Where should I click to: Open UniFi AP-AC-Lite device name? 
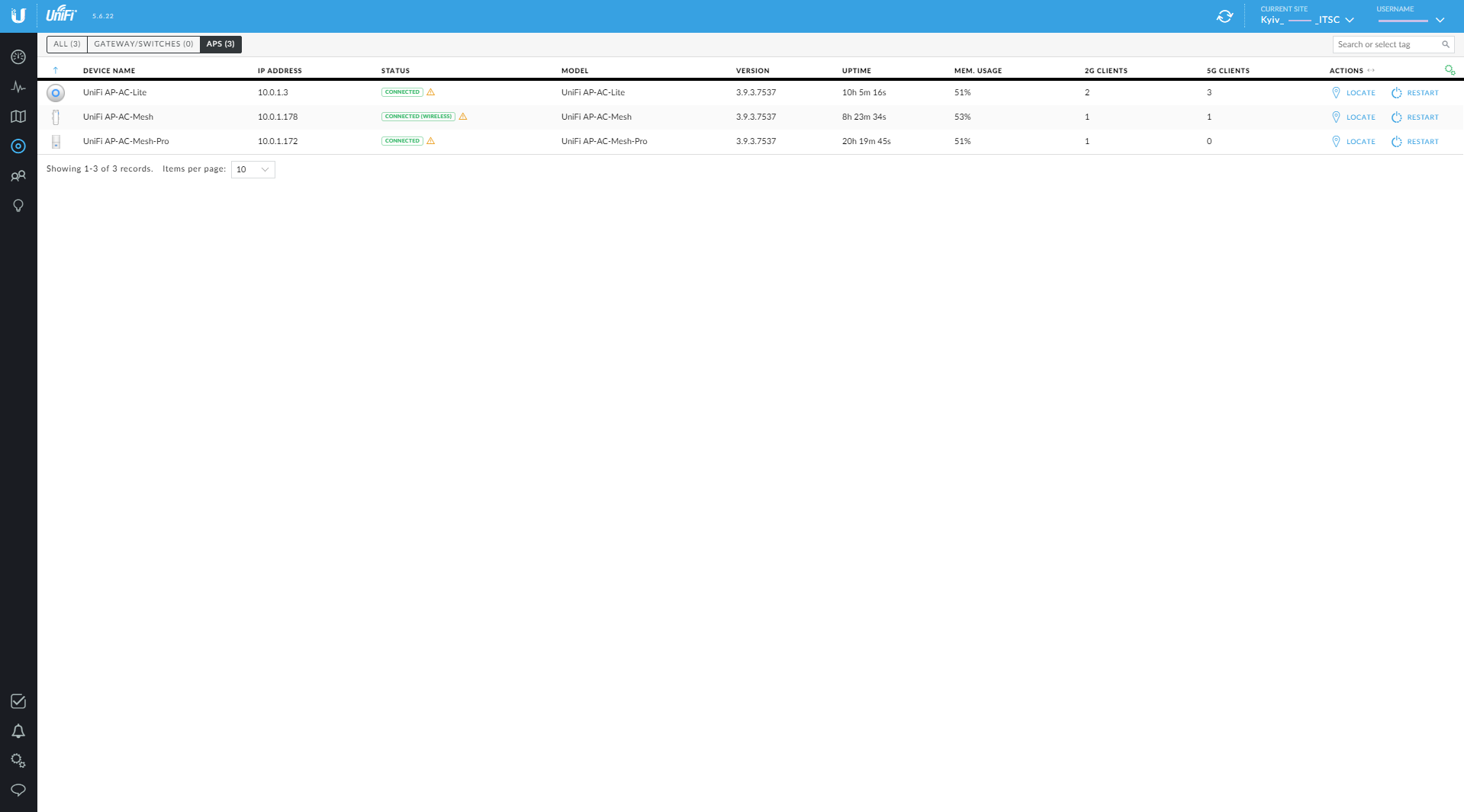[114, 92]
